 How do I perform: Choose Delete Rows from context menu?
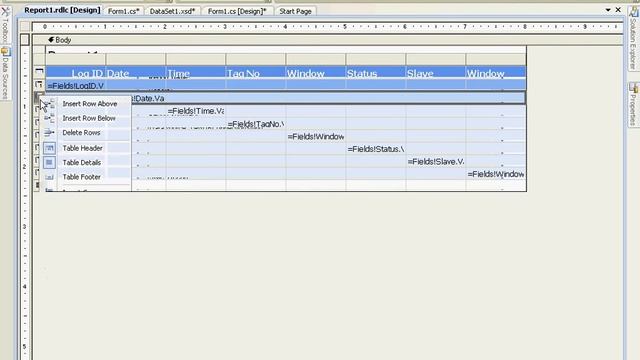click(81, 133)
